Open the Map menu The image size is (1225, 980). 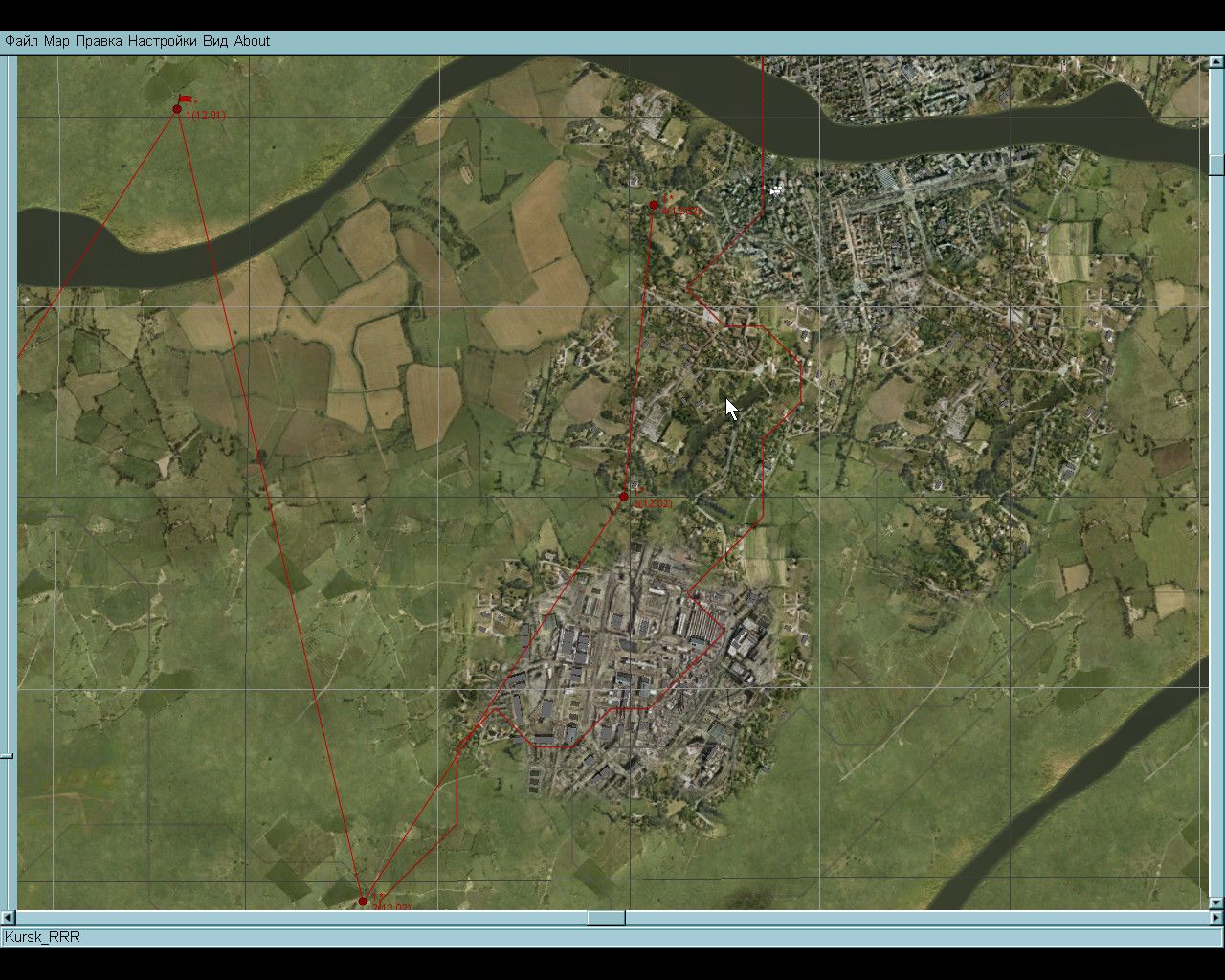[56, 41]
